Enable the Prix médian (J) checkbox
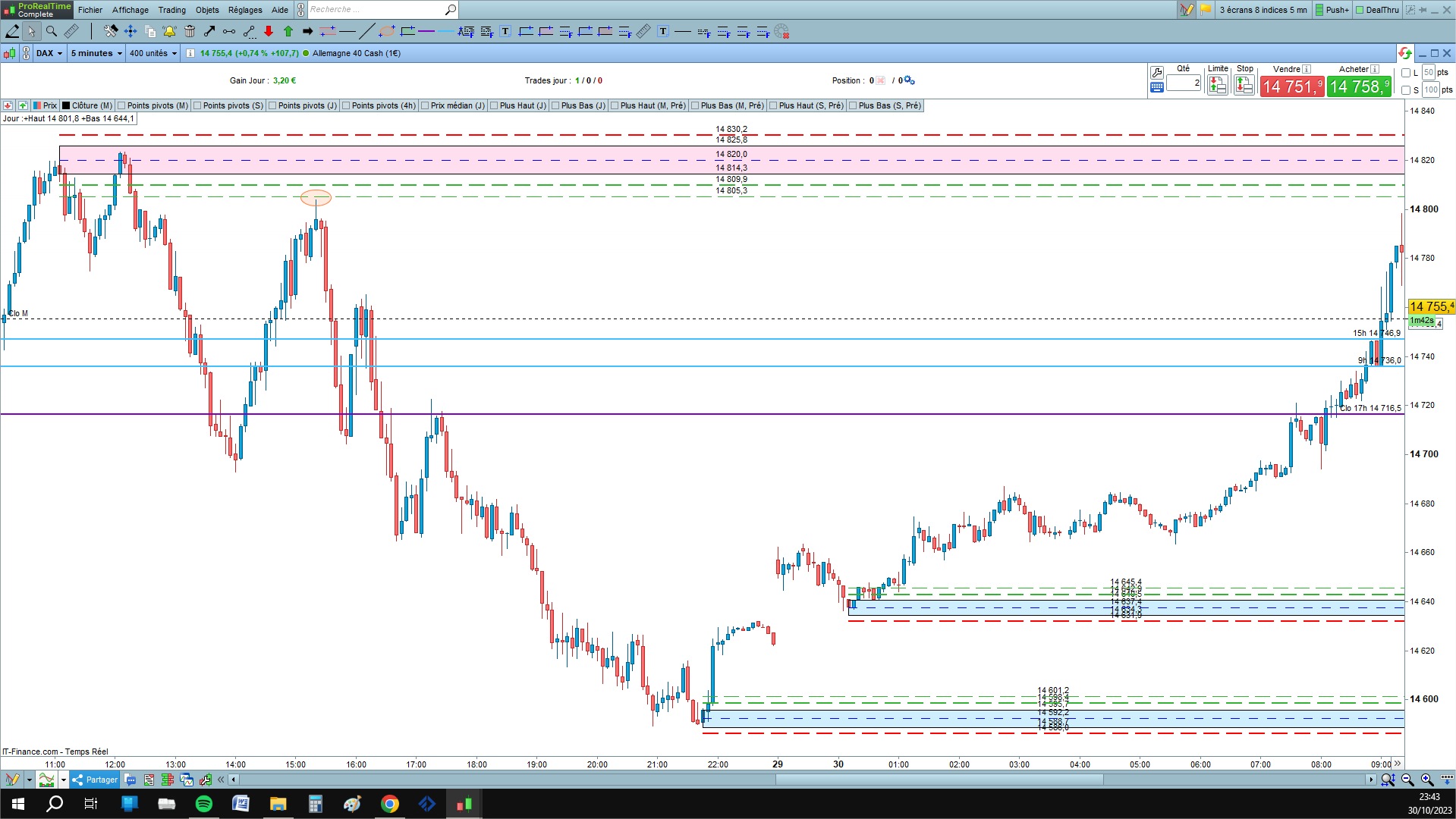This screenshot has width=1456, height=819. (425, 105)
